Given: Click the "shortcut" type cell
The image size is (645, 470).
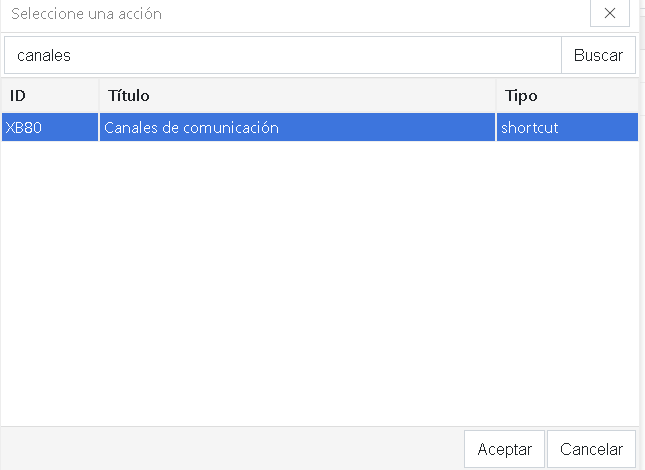Looking at the screenshot, I should 530,128.
